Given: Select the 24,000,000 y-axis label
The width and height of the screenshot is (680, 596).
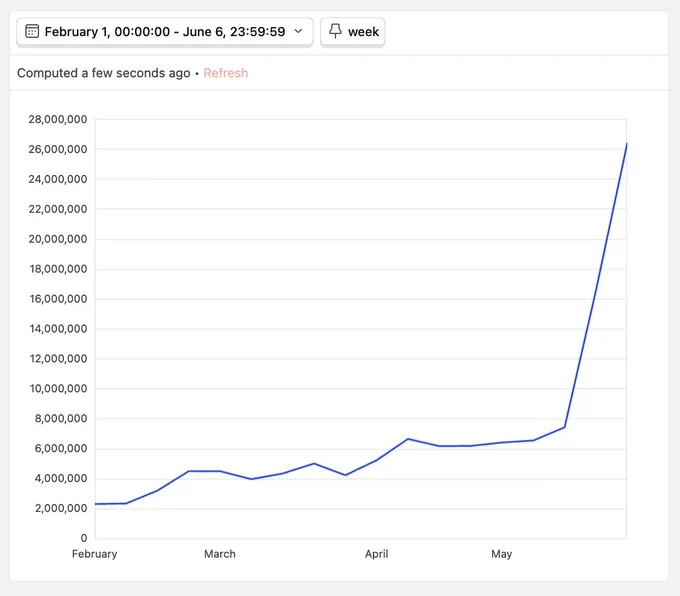Looking at the screenshot, I should pos(58,179).
